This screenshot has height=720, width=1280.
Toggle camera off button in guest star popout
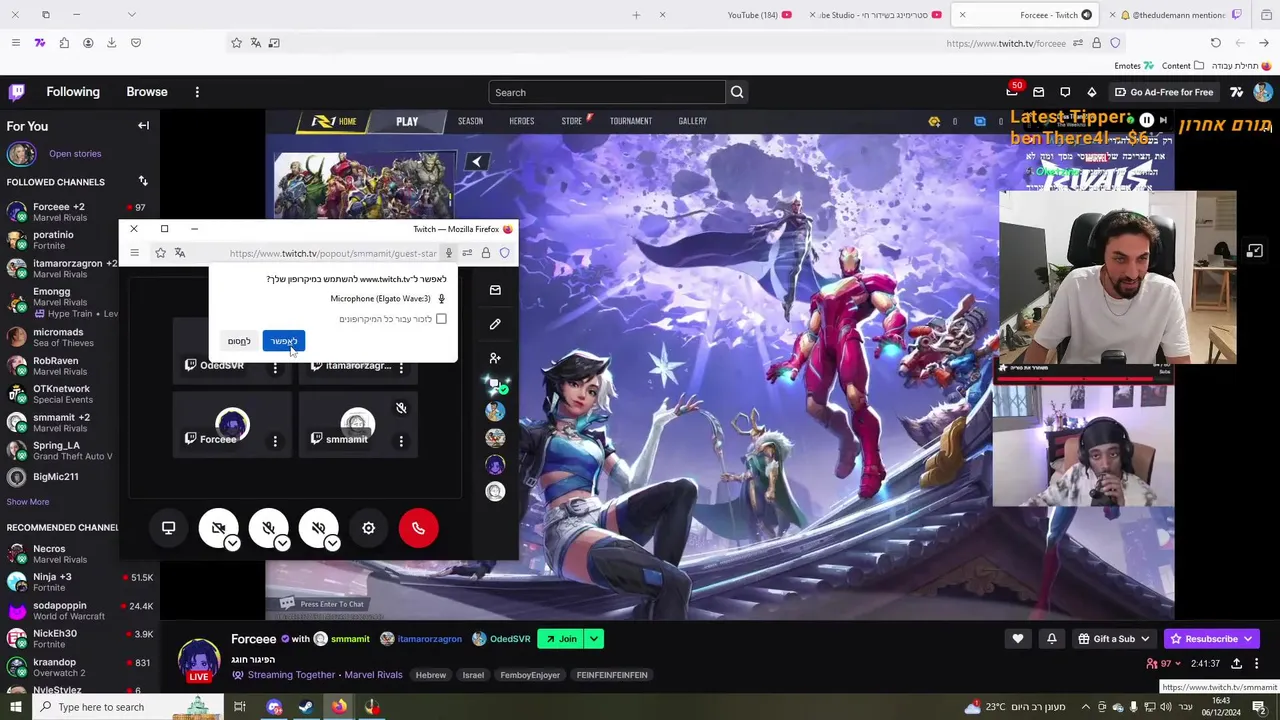pyautogui.click(x=218, y=527)
